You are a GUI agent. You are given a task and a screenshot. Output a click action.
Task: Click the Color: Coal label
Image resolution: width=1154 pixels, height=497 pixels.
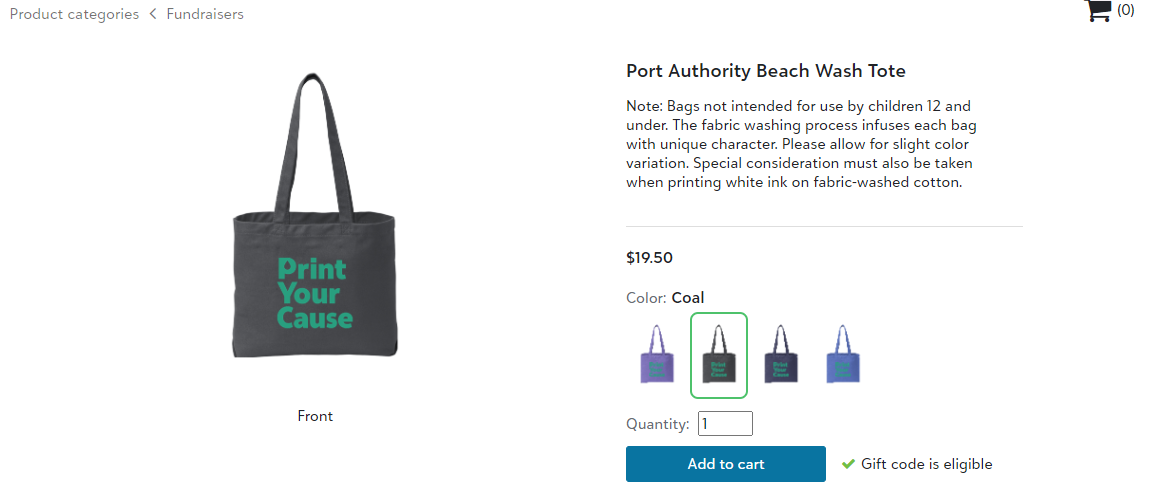[x=665, y=298]
